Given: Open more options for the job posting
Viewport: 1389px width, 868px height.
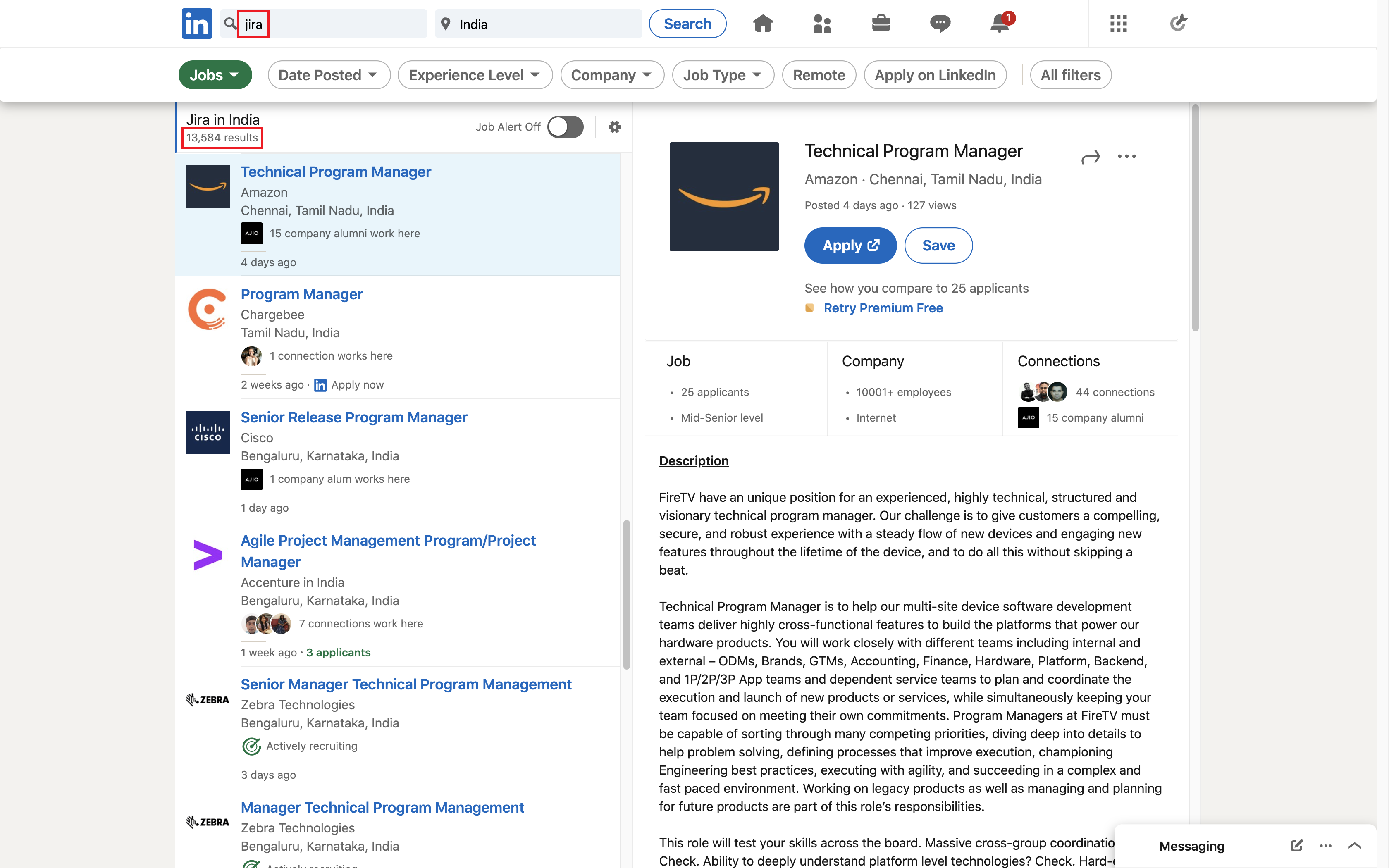Looking at the screenshot, I should pyautogui.click(x=1126, y=156).
